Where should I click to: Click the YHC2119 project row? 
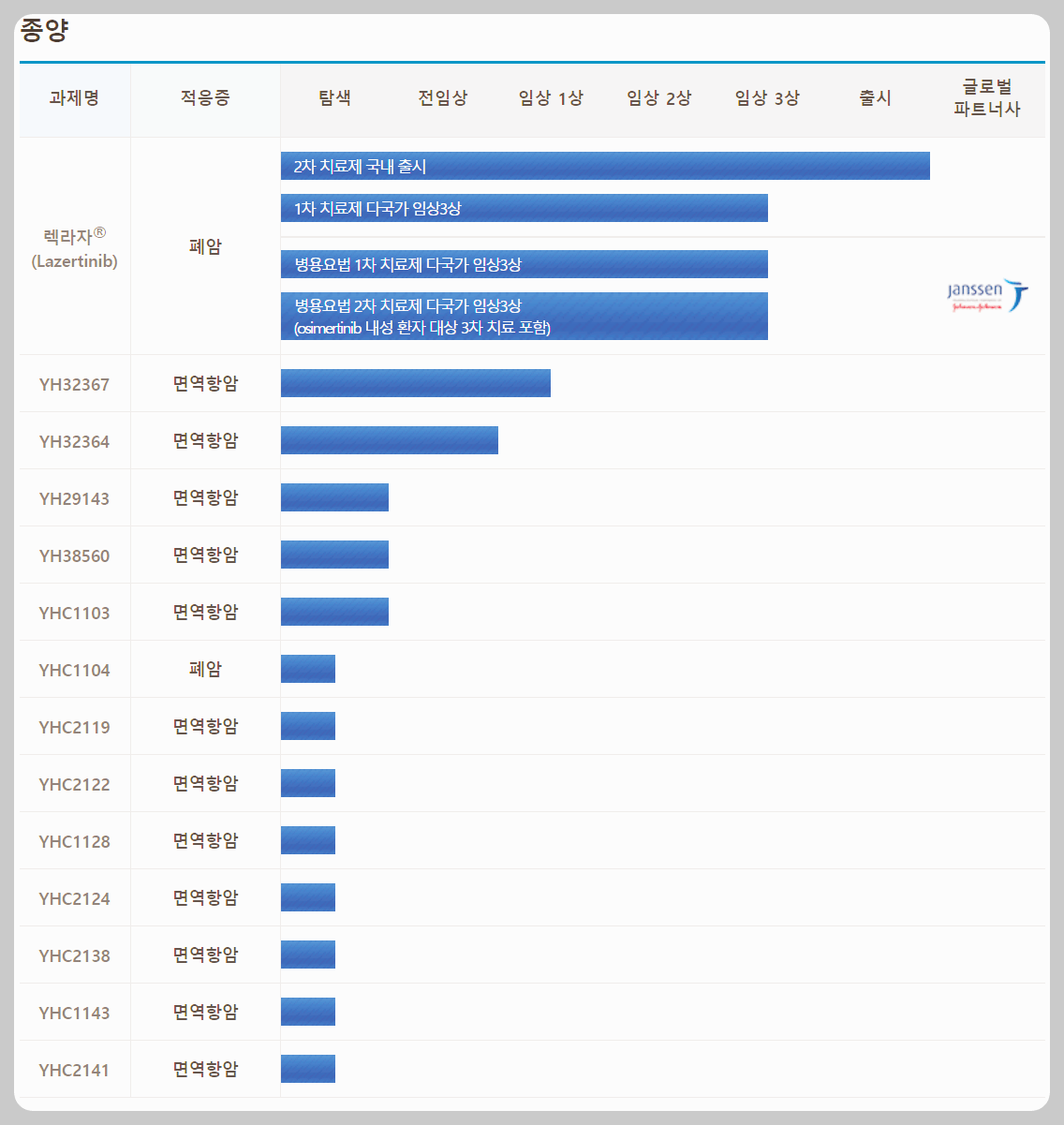click(74, 726)
